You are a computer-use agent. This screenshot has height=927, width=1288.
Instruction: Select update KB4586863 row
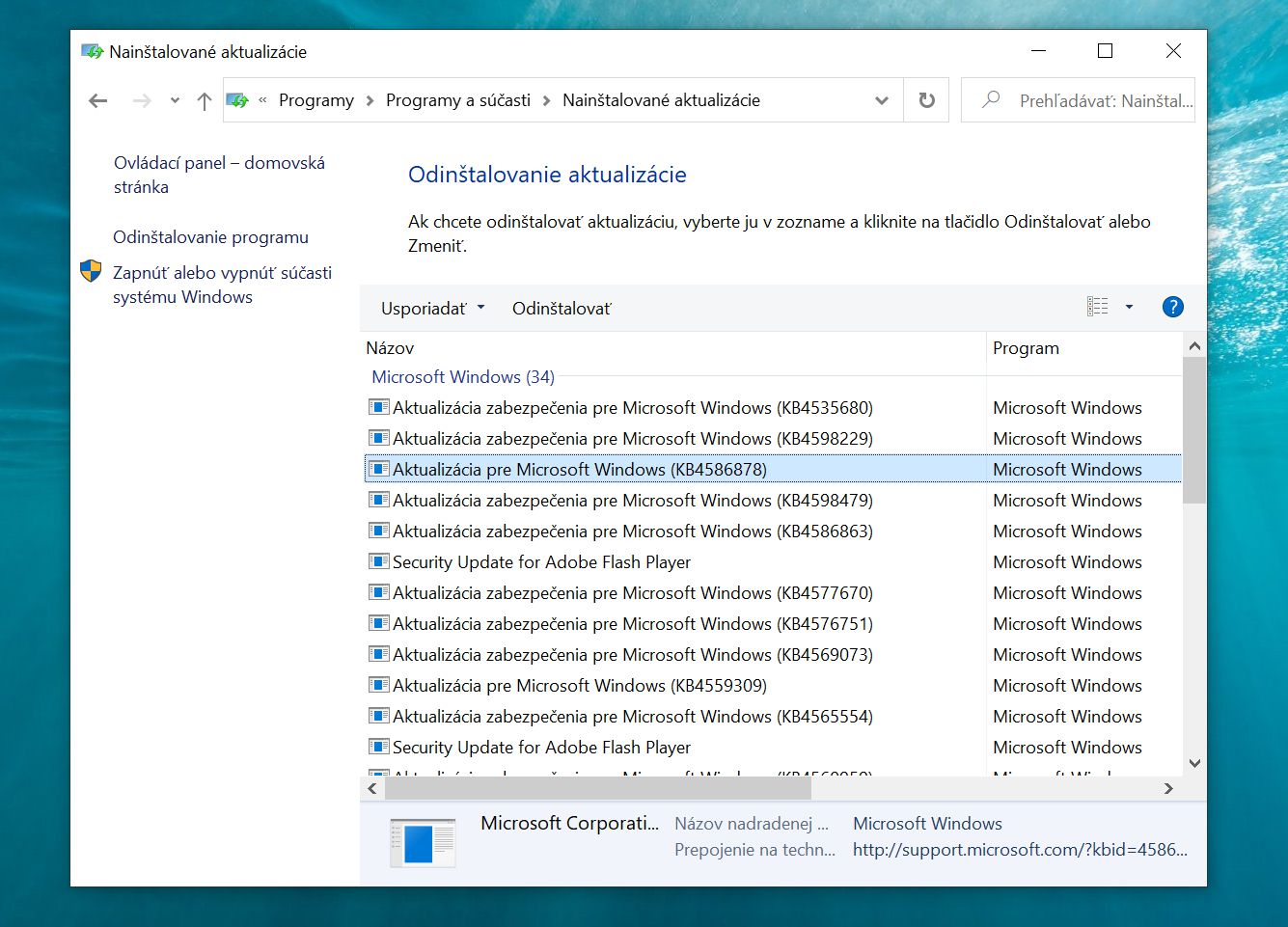(x=773, y=532)
